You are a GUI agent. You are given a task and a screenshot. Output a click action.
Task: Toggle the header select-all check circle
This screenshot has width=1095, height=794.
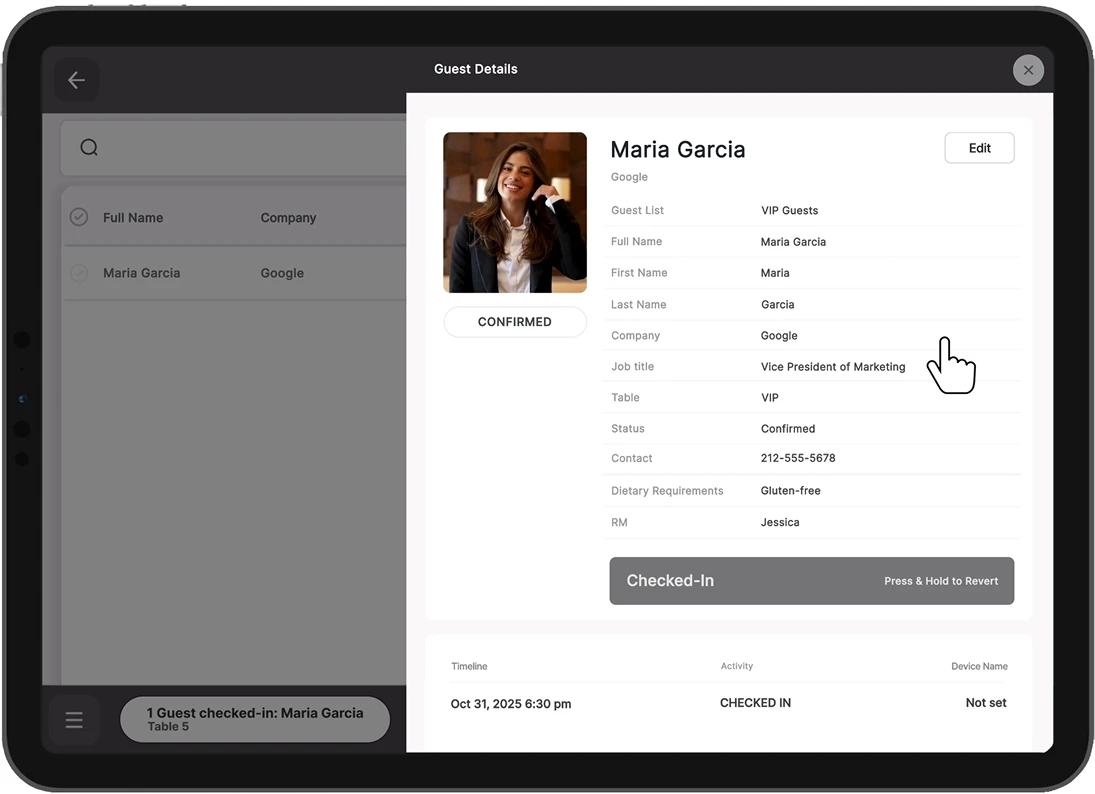point(79,217)
